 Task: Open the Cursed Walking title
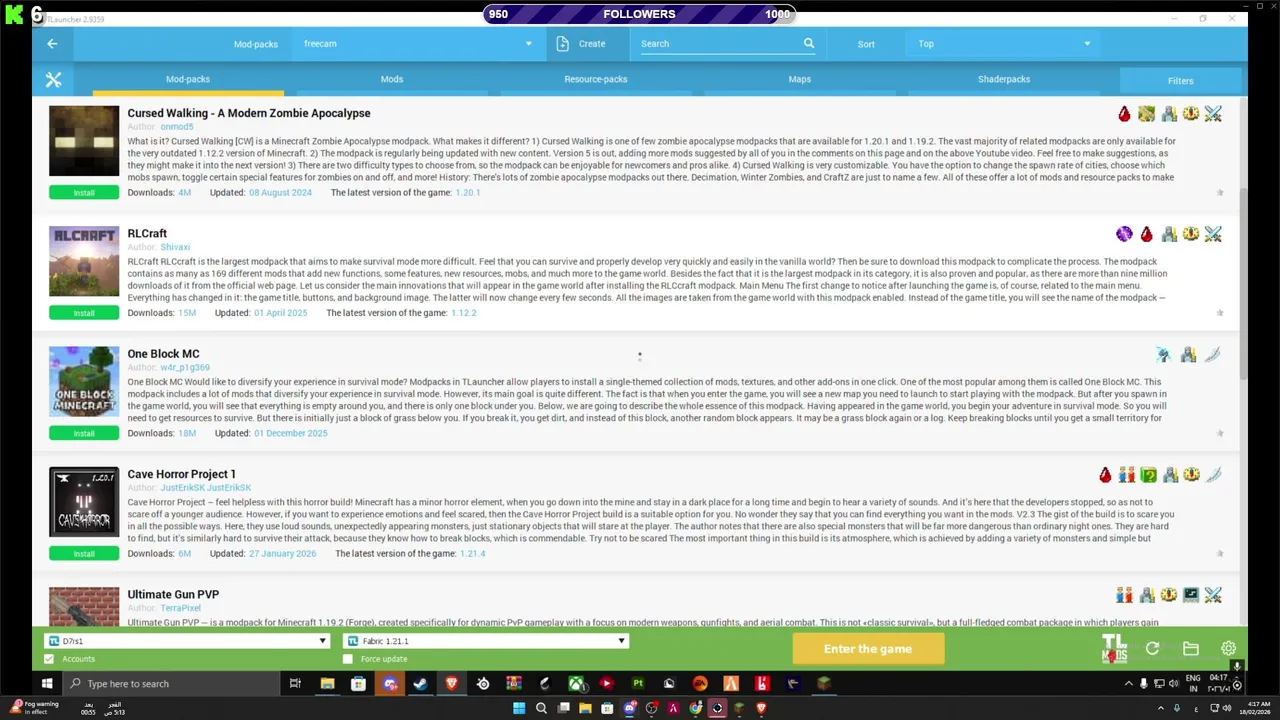click(249, 113)
